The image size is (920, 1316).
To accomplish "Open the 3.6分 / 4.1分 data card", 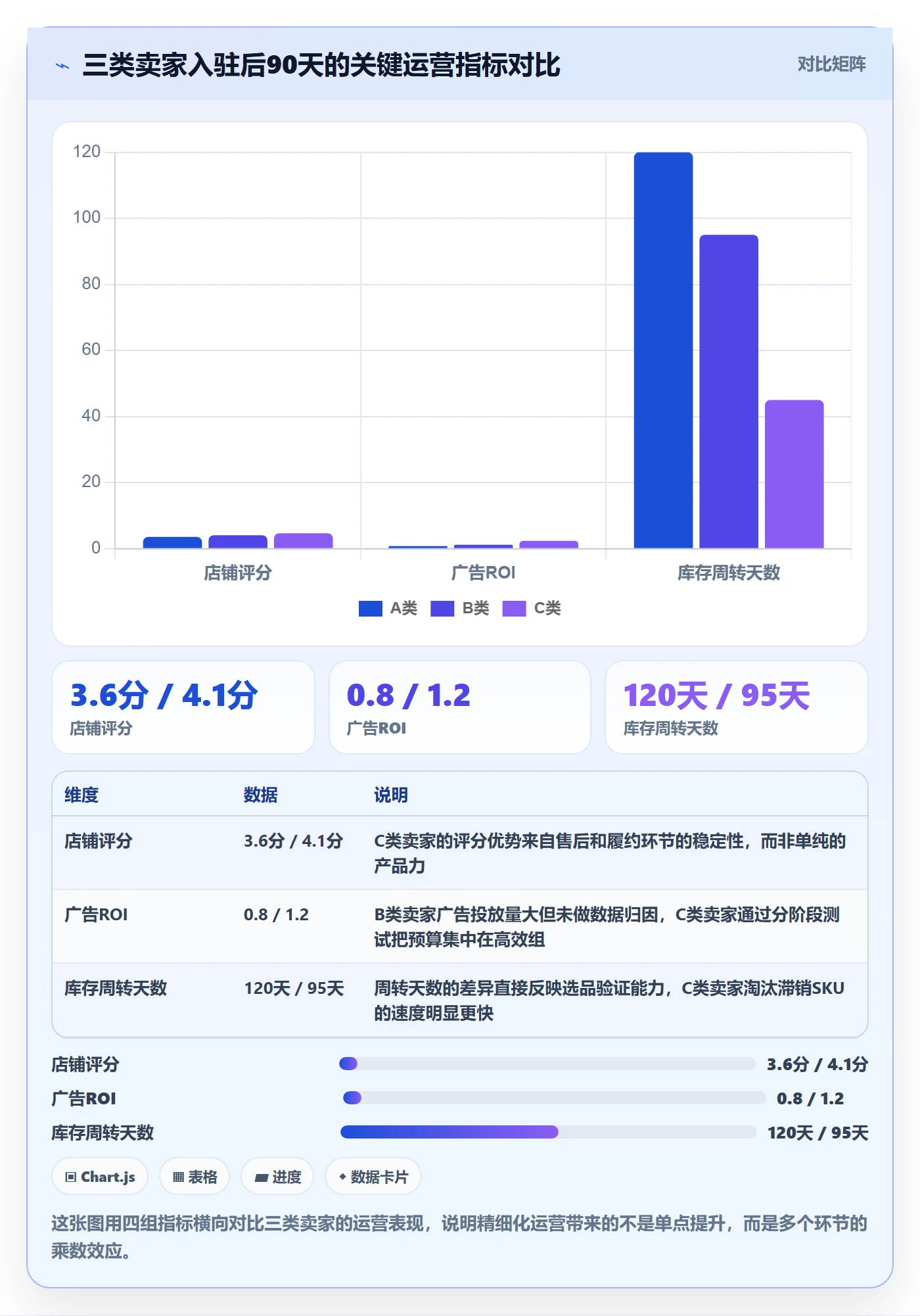I will (183, 707).
